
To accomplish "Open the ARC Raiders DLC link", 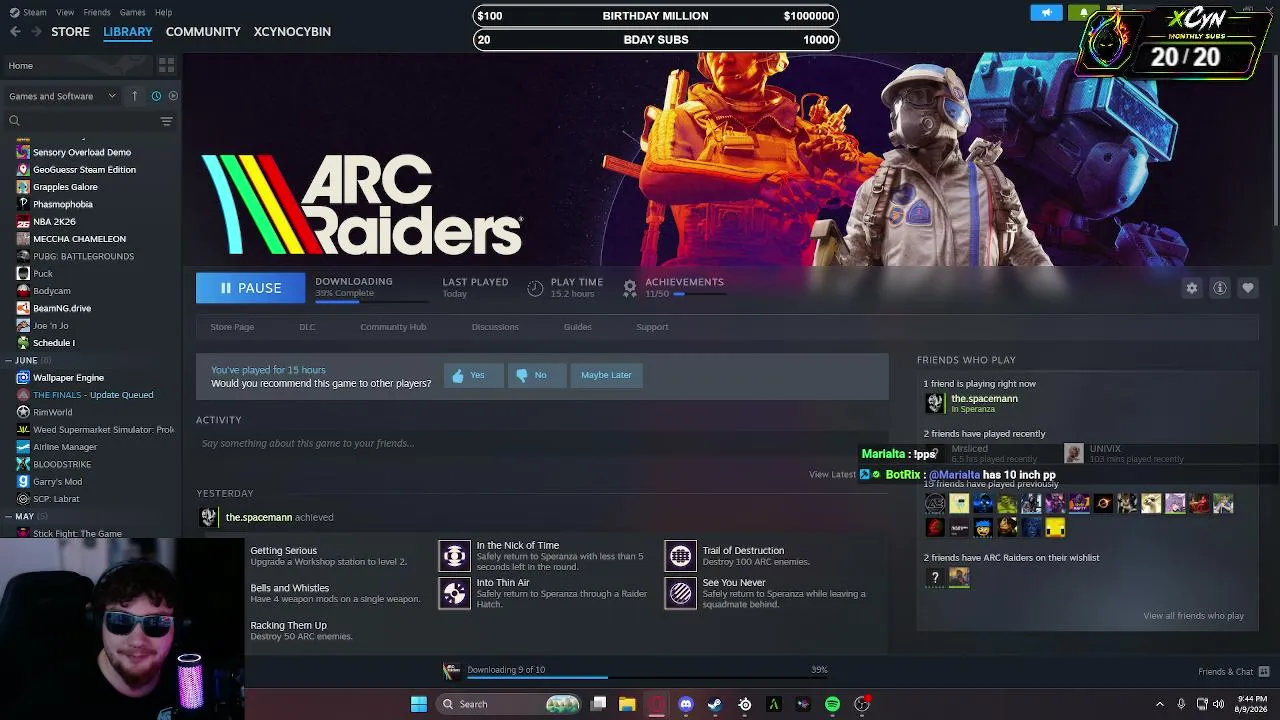I will [307, 327].
